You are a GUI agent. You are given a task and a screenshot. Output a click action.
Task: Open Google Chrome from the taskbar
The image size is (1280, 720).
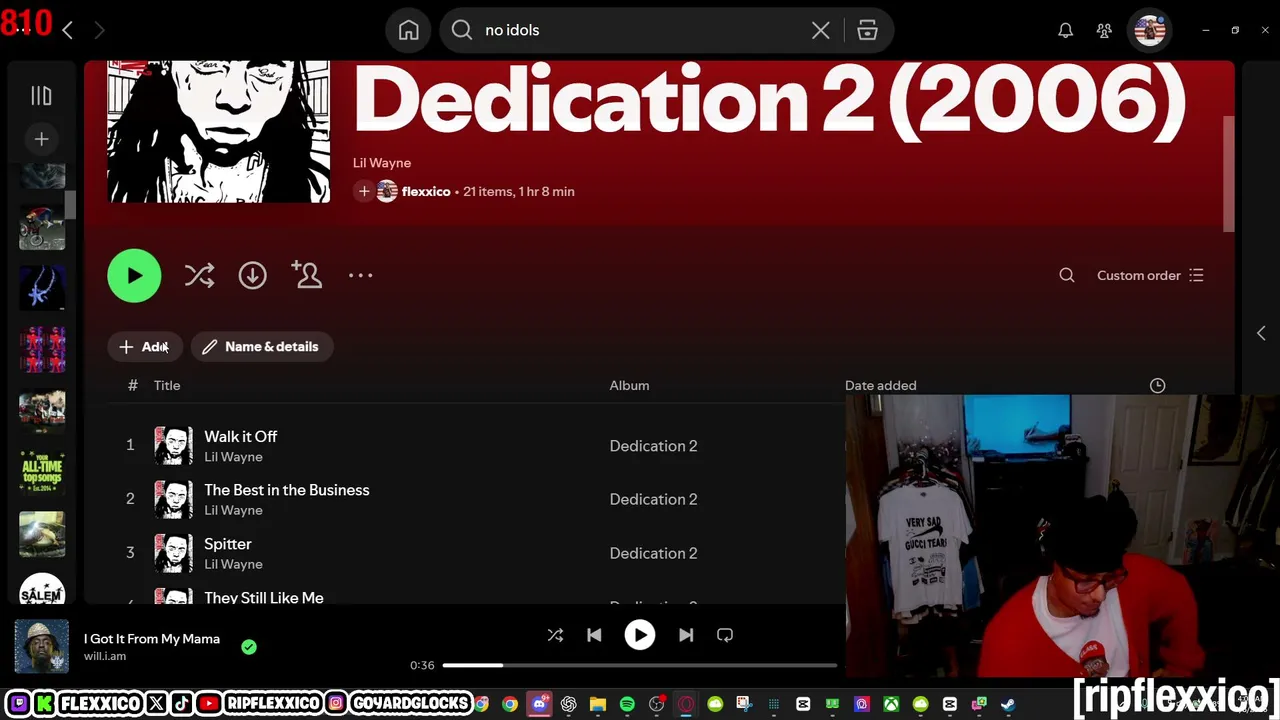click(x=510, y=704)
